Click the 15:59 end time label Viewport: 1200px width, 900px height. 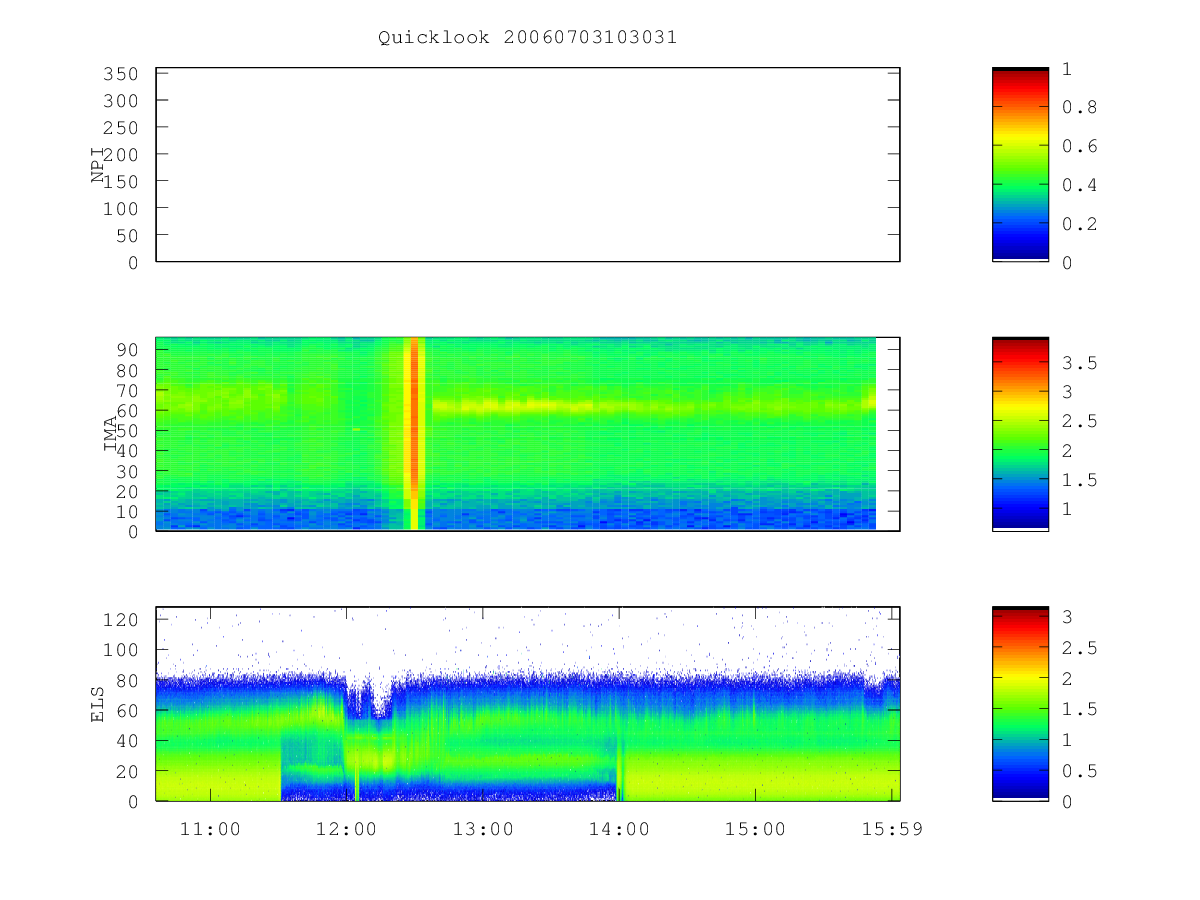pyautogui.click(x=892, y=829)
